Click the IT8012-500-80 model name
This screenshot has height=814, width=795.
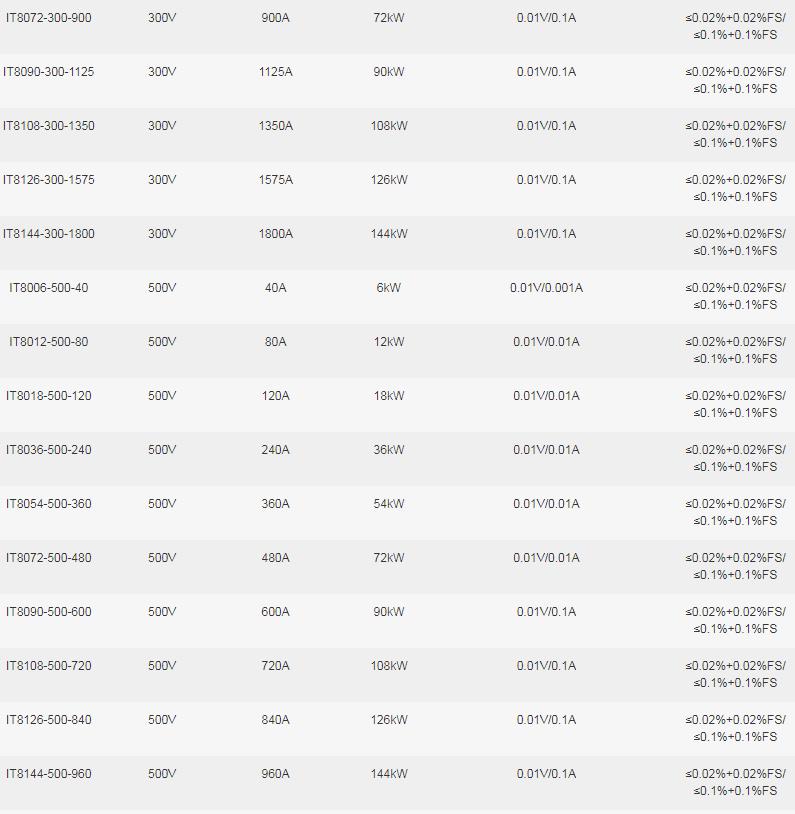(48, 342)
